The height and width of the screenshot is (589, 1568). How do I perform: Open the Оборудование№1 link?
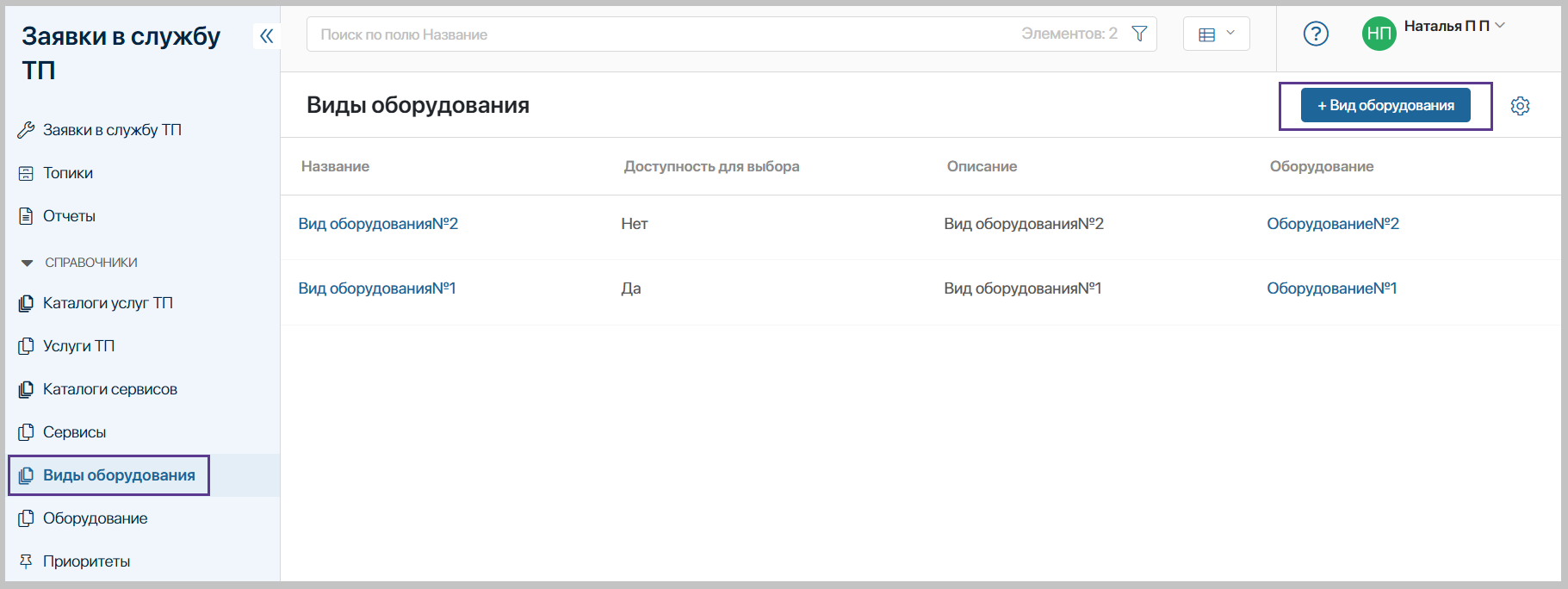click(1331, 288)
